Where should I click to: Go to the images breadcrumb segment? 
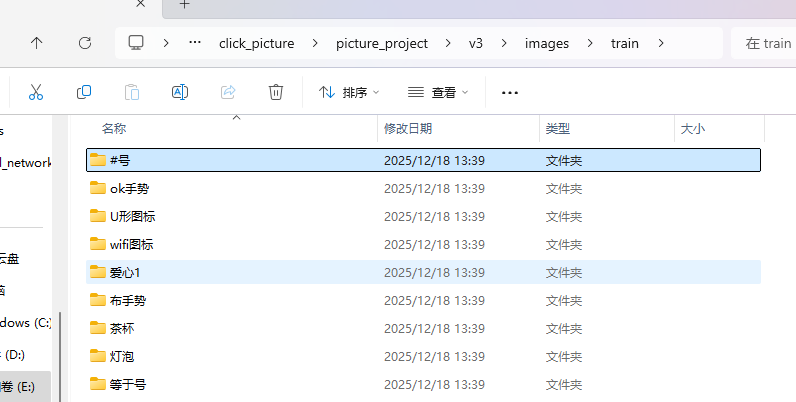pos(547,43)
